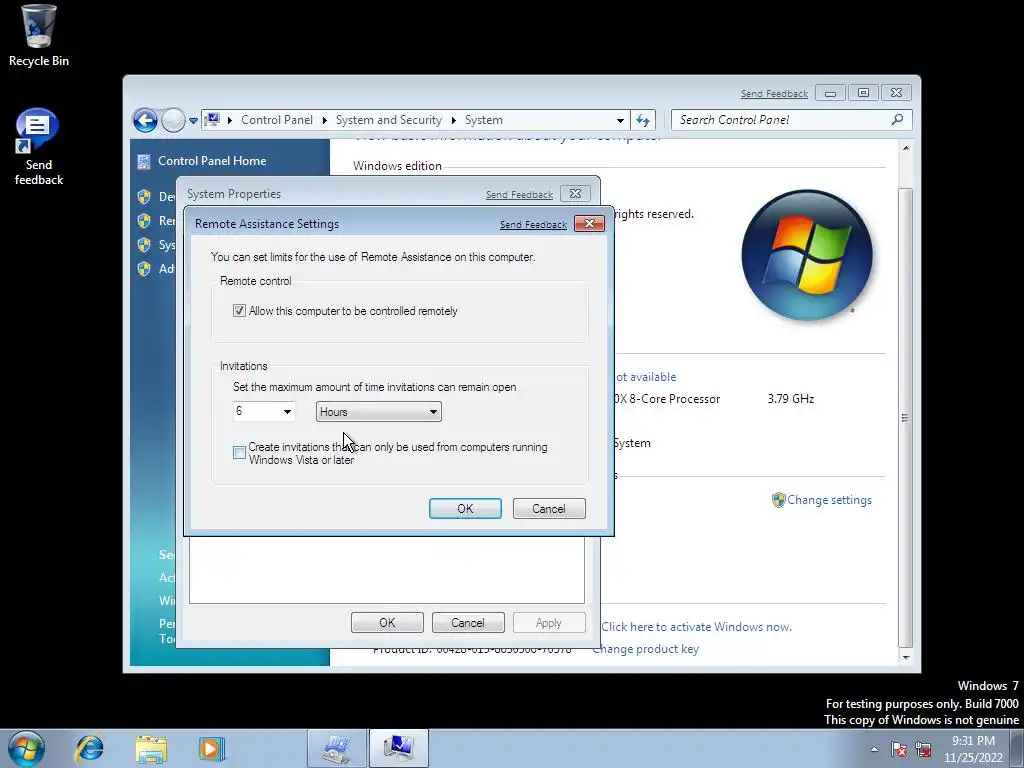The height and width of the screenshot is (768, 1024).
Task: Refresh the Control Panel address bar
Action: click(x=643, y=120)
